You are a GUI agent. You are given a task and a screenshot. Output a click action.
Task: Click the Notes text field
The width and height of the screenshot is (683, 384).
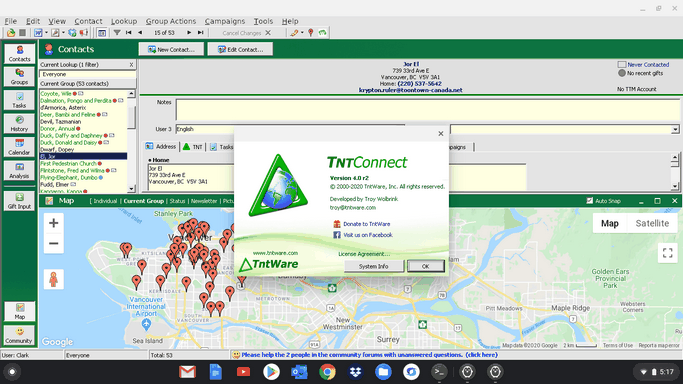428,110
